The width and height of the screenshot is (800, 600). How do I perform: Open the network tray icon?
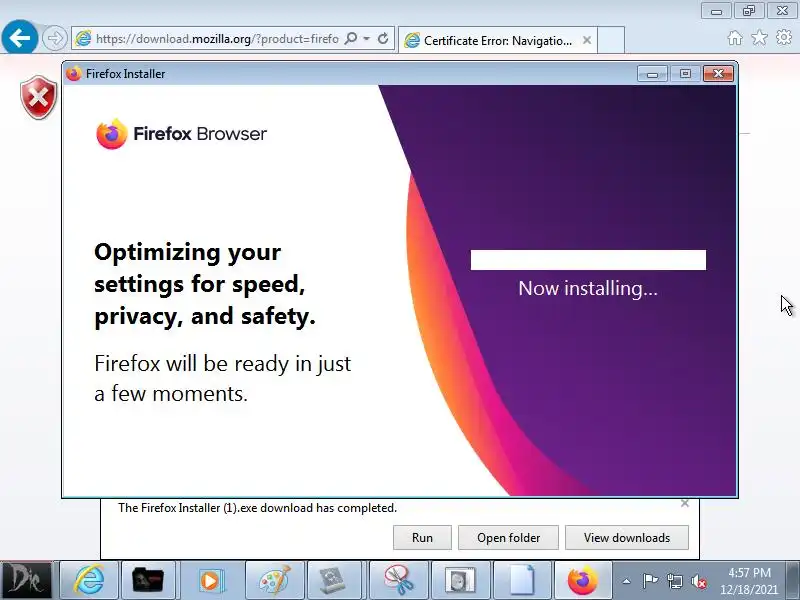tap(674, 581)
